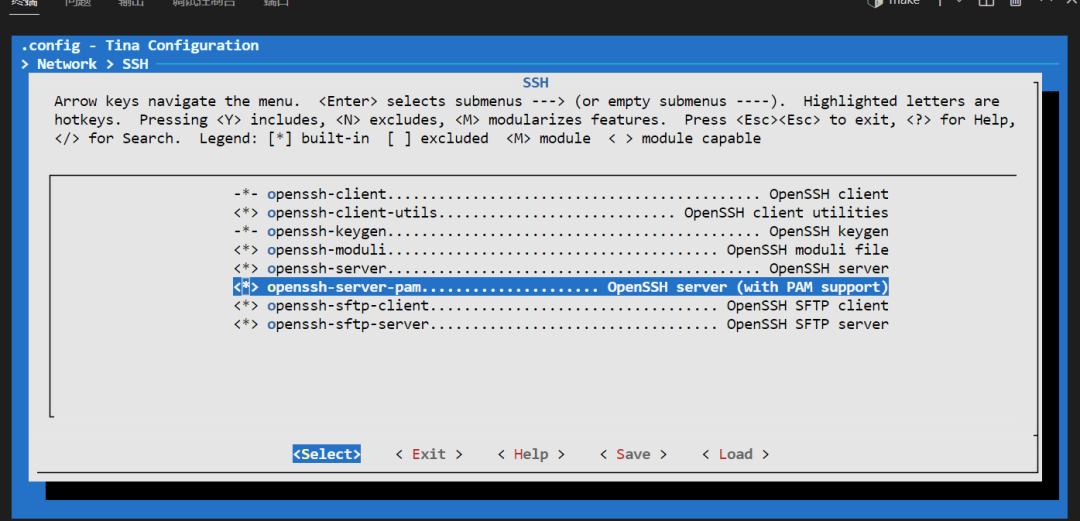Toggle the <*> marker for openssh-sftp-server

246,324
